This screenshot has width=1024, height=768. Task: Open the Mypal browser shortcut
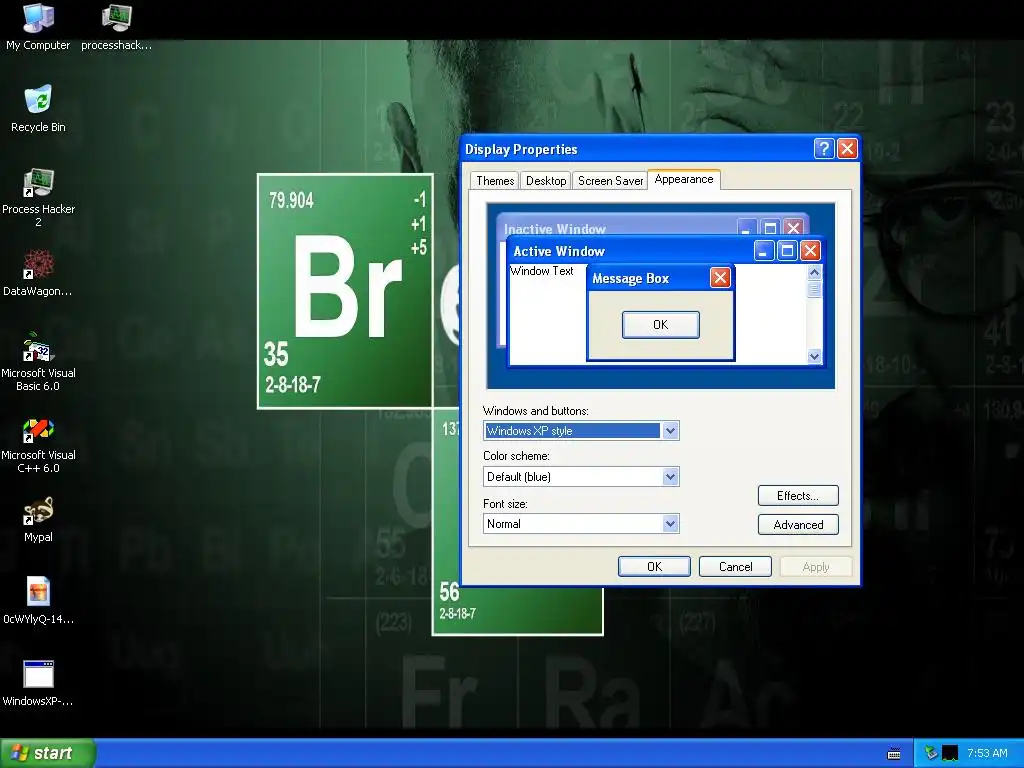[x=38, y=519]
